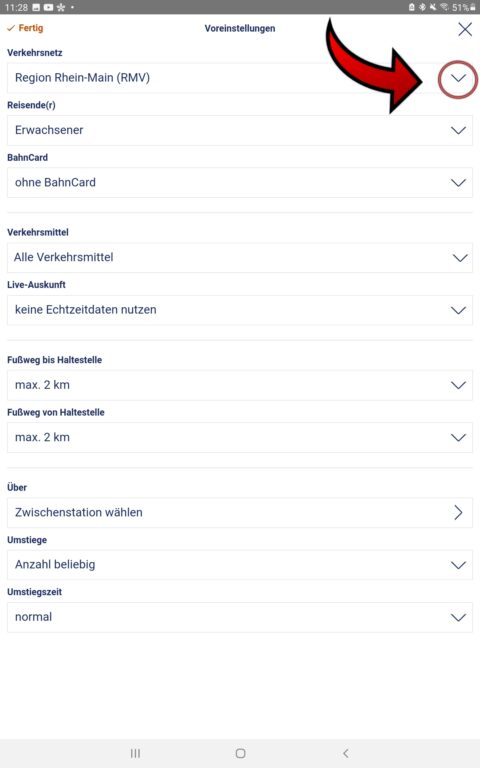Tap the Fertig checkmark to confirm

click(25, 28)
